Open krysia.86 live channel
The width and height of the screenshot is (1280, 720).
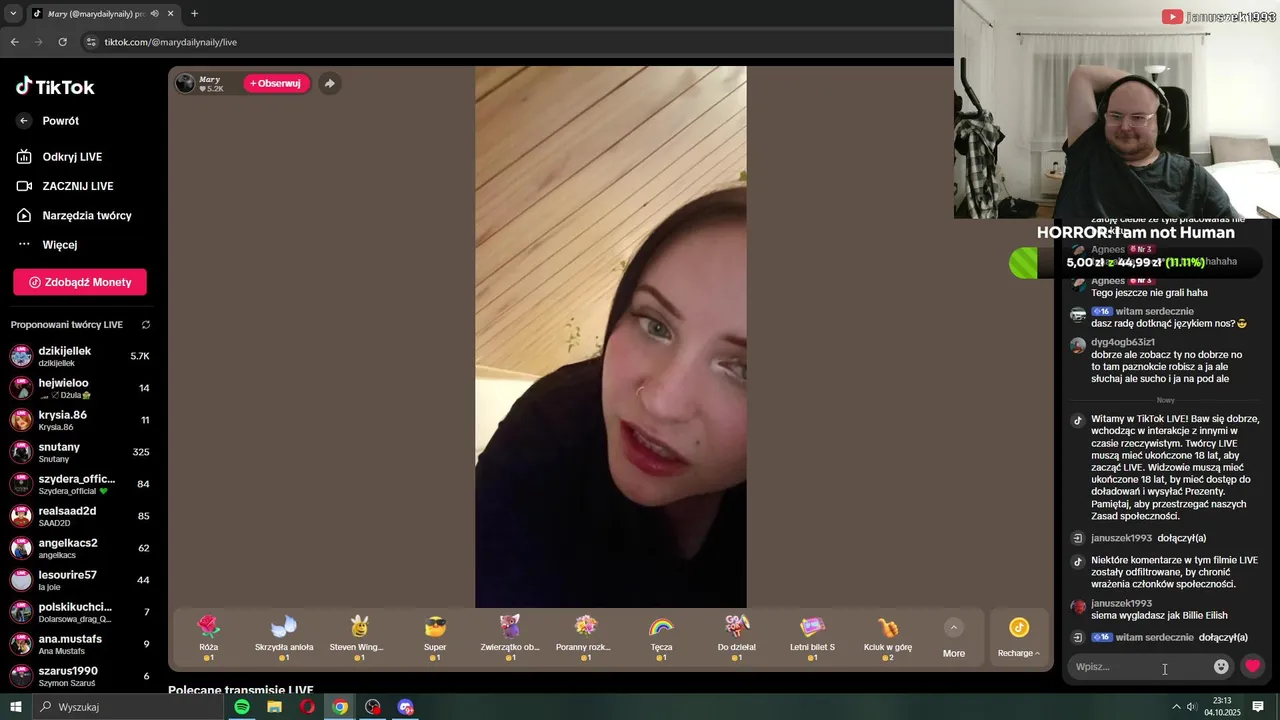[x=80, y=420]
